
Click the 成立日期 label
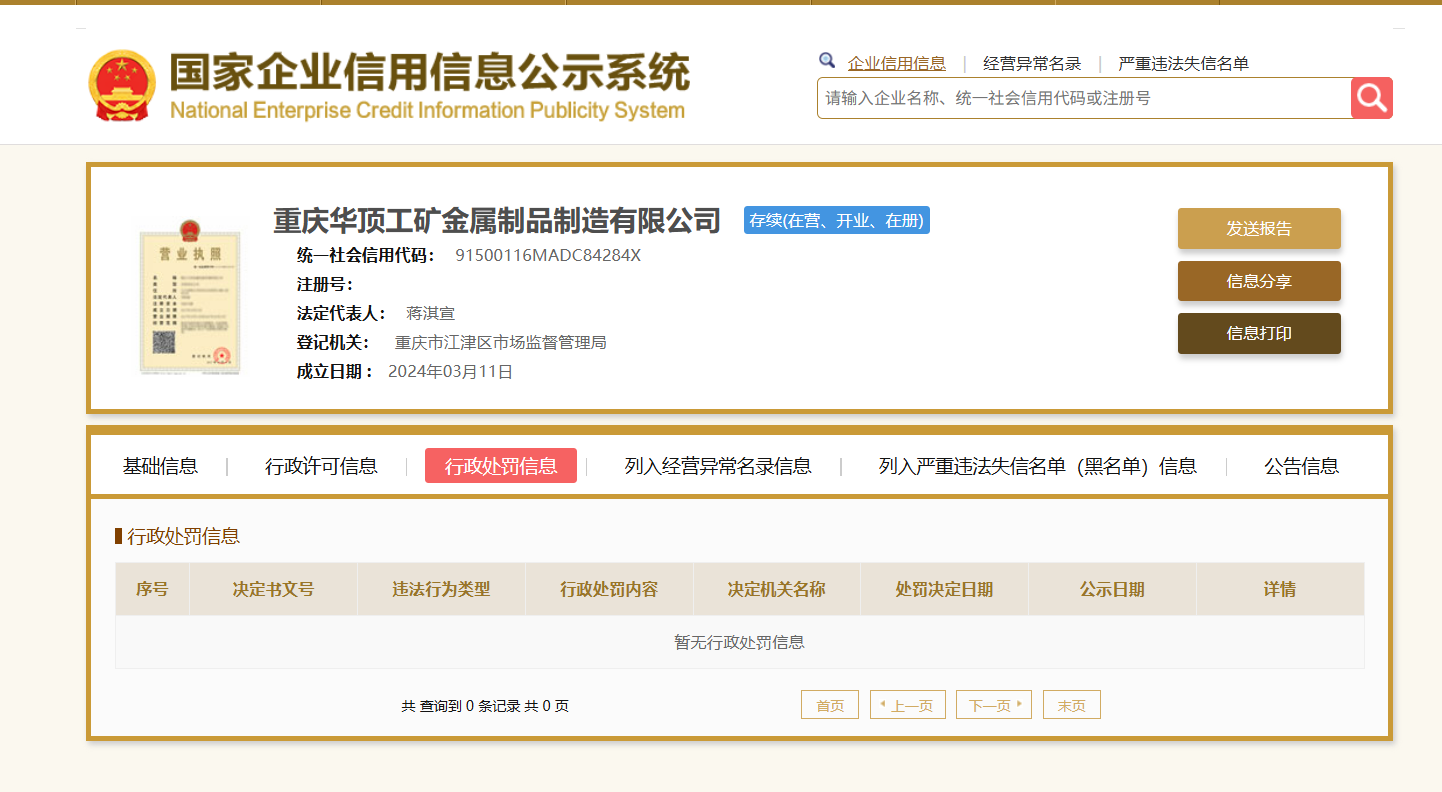pos(335,371)
